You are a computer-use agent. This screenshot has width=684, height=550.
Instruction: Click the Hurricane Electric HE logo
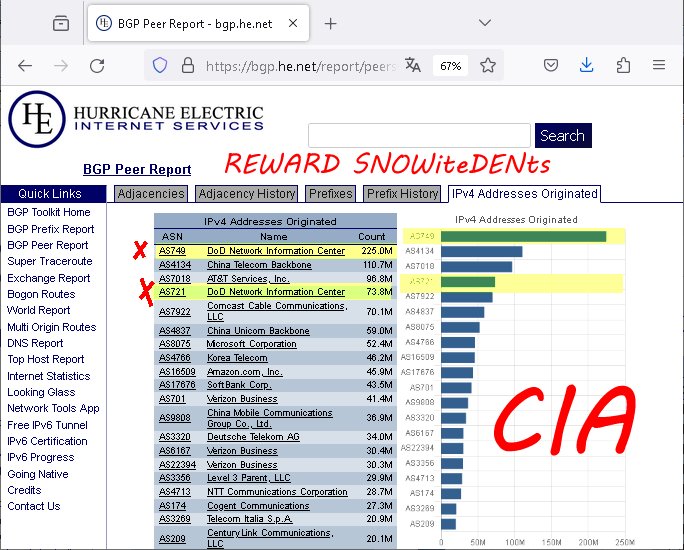[37, 119]
